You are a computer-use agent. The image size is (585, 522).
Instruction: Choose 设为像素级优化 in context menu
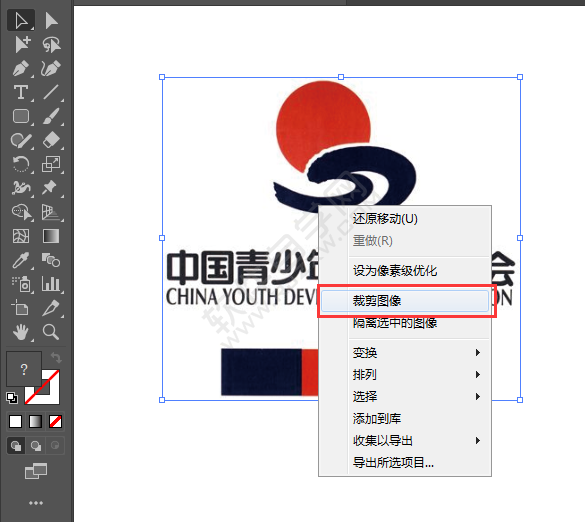click(419, 271)
